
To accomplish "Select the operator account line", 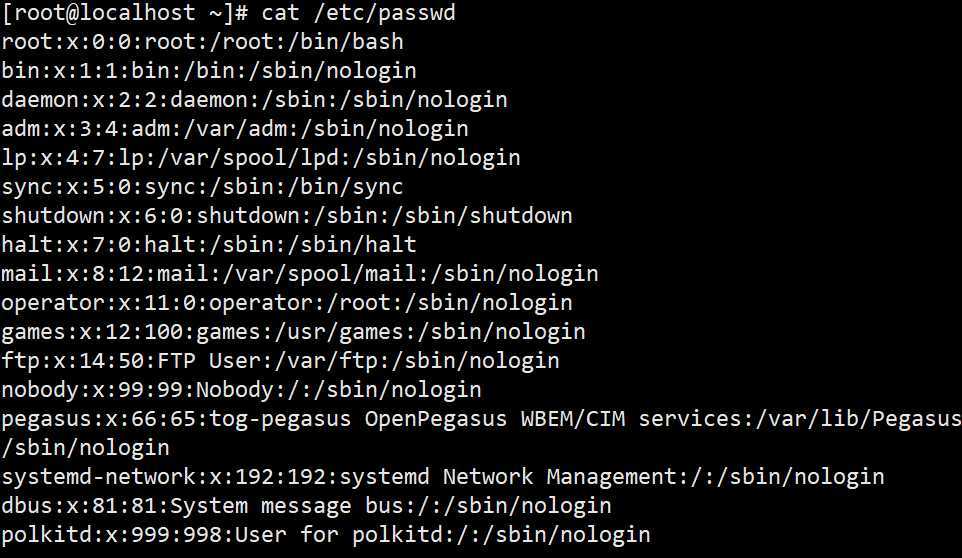I will coord(287,303).
